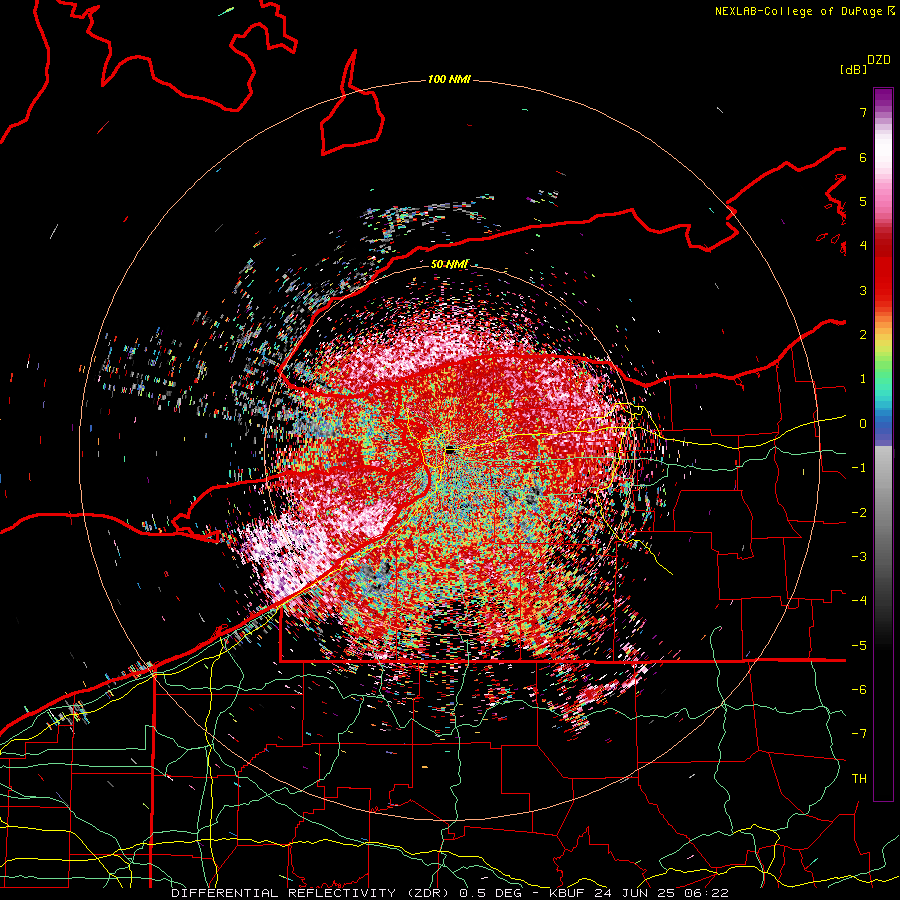Viewport: 900px width, 900px height.
Task: Click the '1' value on the color scale
Action: click(x=863, y=379)
